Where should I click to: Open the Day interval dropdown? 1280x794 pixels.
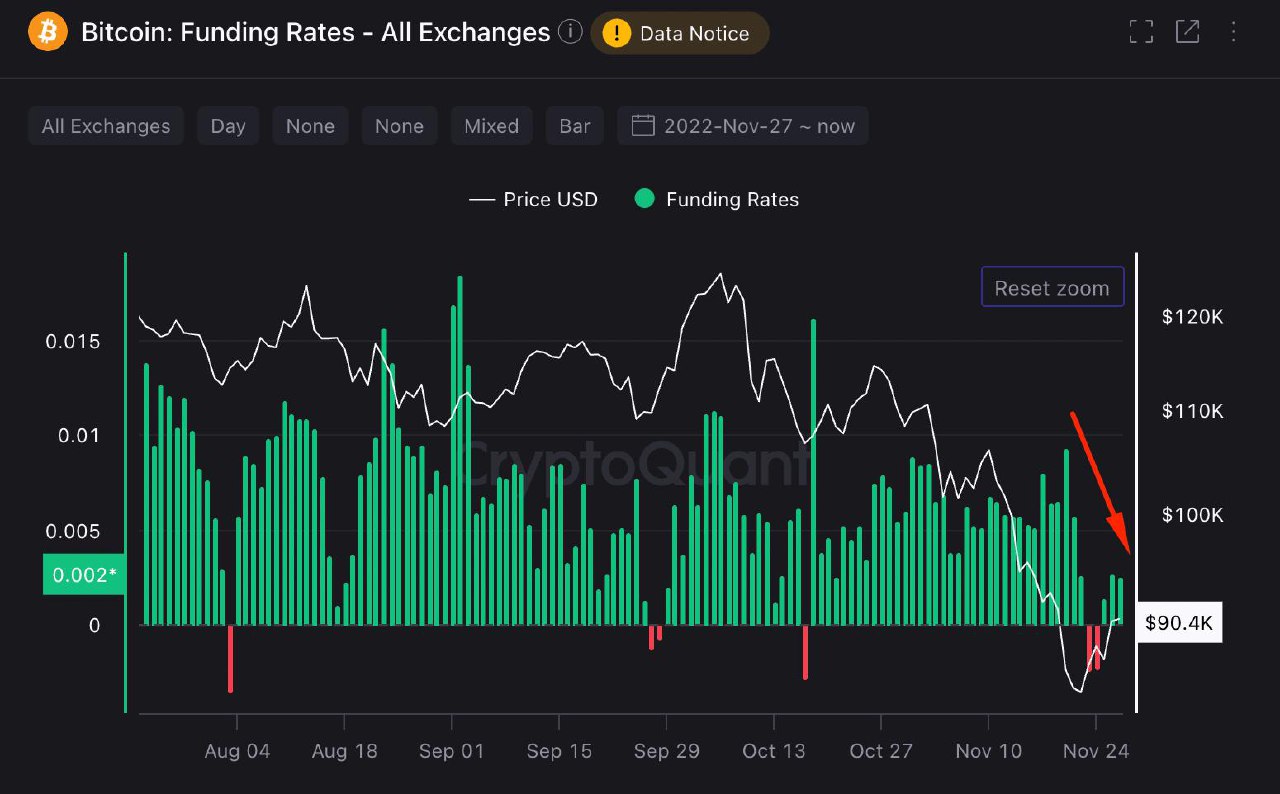(x=228, y=126)
